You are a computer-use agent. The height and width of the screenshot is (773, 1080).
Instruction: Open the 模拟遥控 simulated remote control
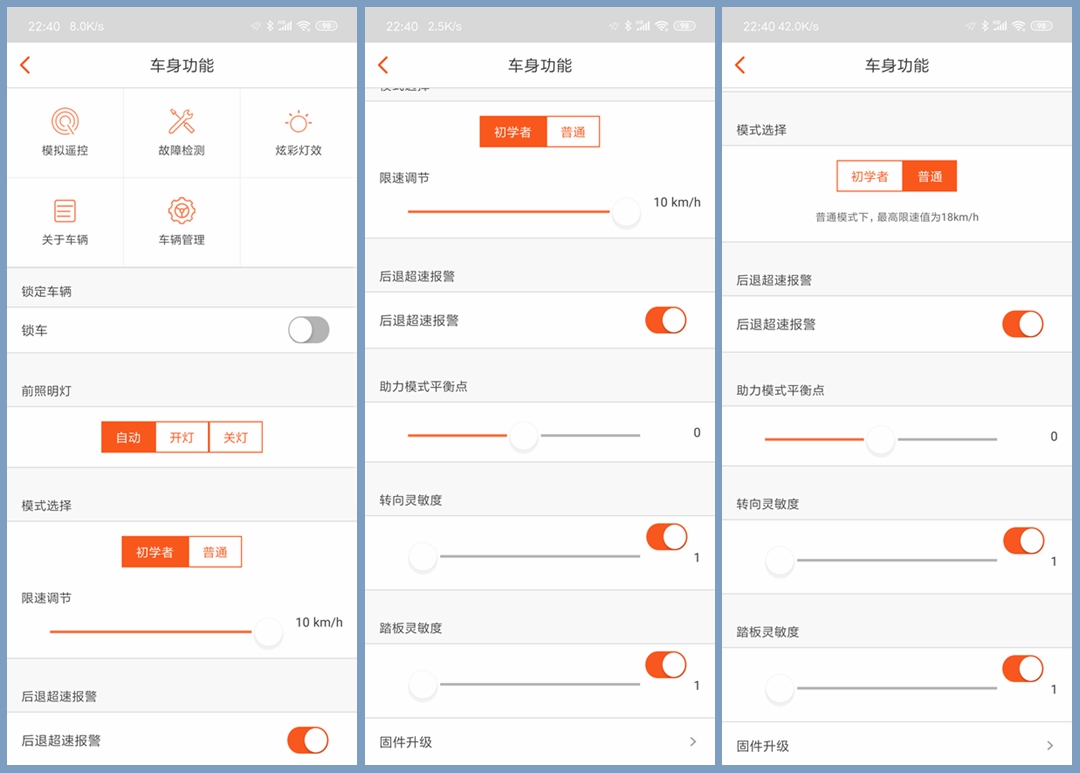(65, 131)
